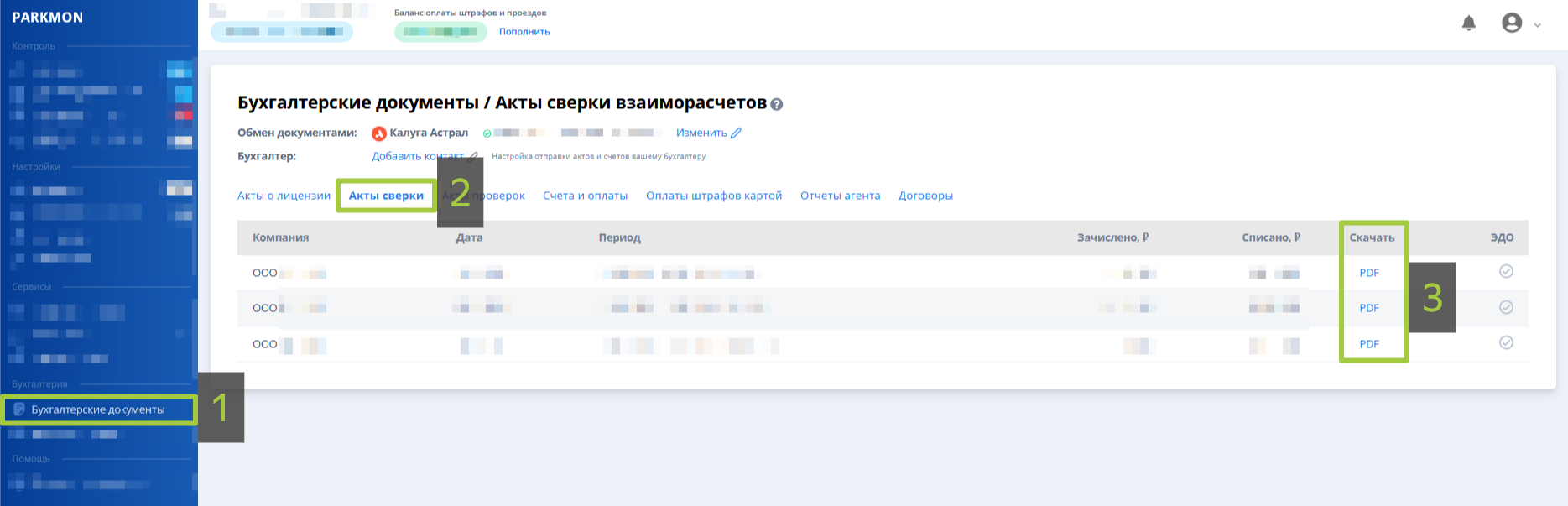Open the user profile avatar icon

1512,23
